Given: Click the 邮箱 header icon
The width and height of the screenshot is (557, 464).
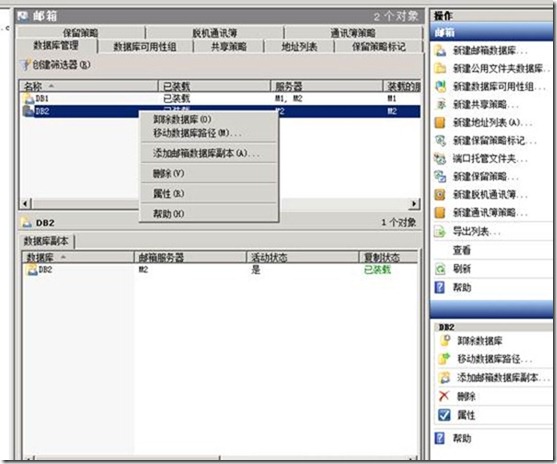Looking at the screenshot, I should click(23, 16).
